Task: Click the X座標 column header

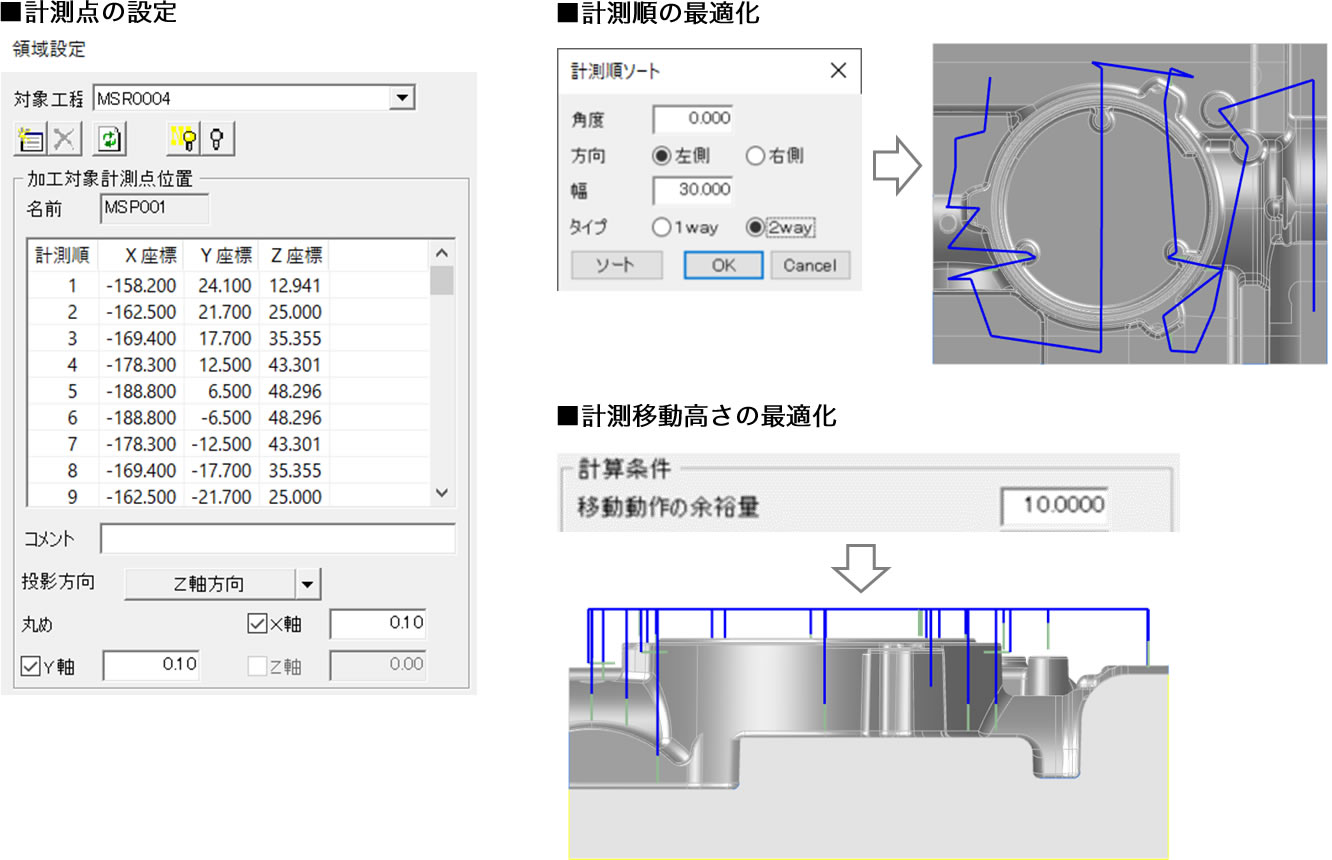Action: (x=142, y=255)
